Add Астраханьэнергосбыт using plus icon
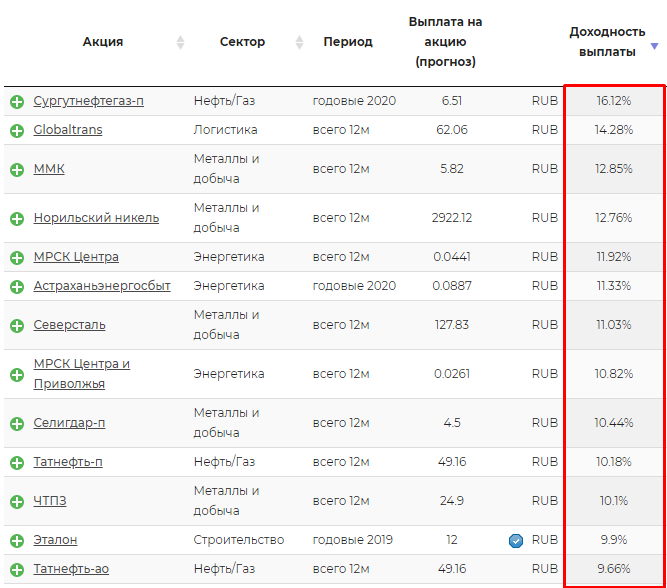 click(17, 287)
